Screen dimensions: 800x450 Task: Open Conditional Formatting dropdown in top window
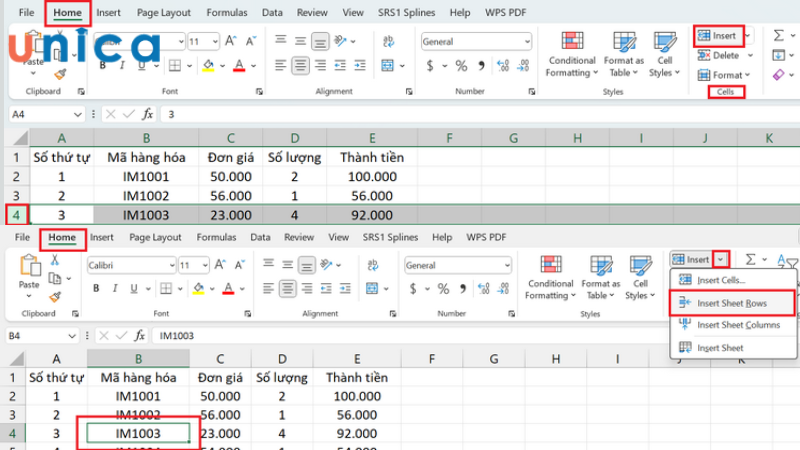pyautogui.click(x=572, y=55)
